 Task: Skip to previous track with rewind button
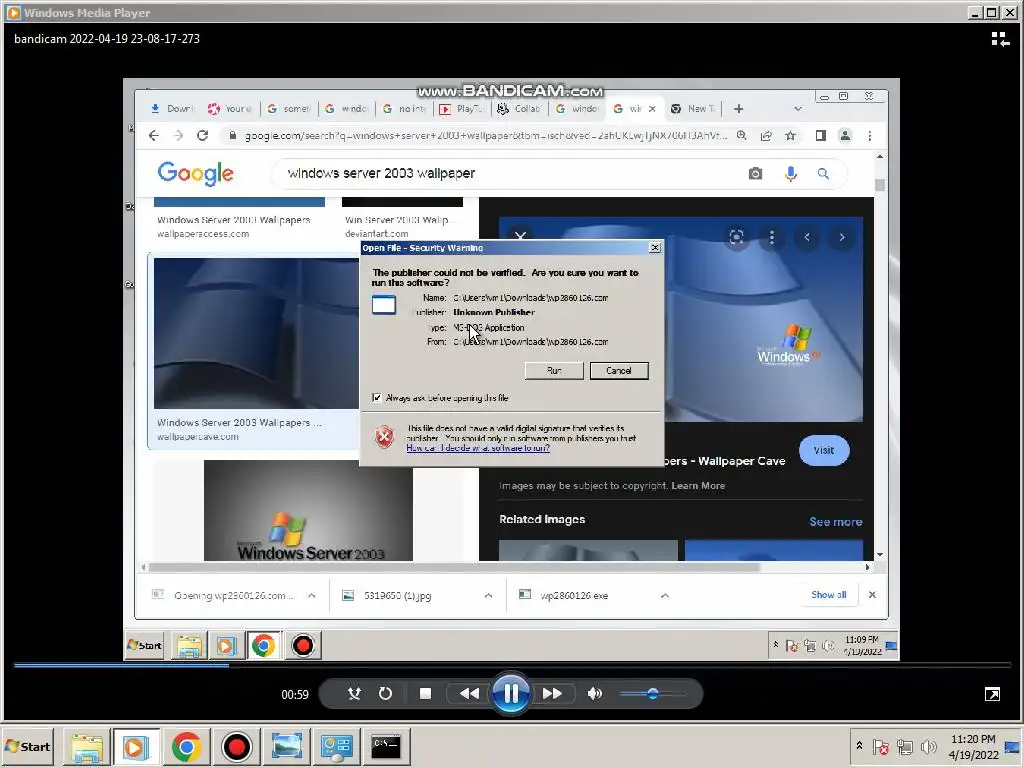(469, 694)
